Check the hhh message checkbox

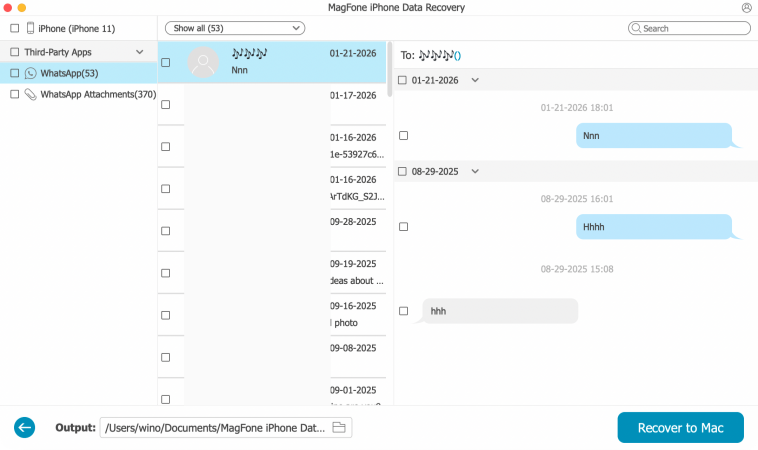point(404,311)
